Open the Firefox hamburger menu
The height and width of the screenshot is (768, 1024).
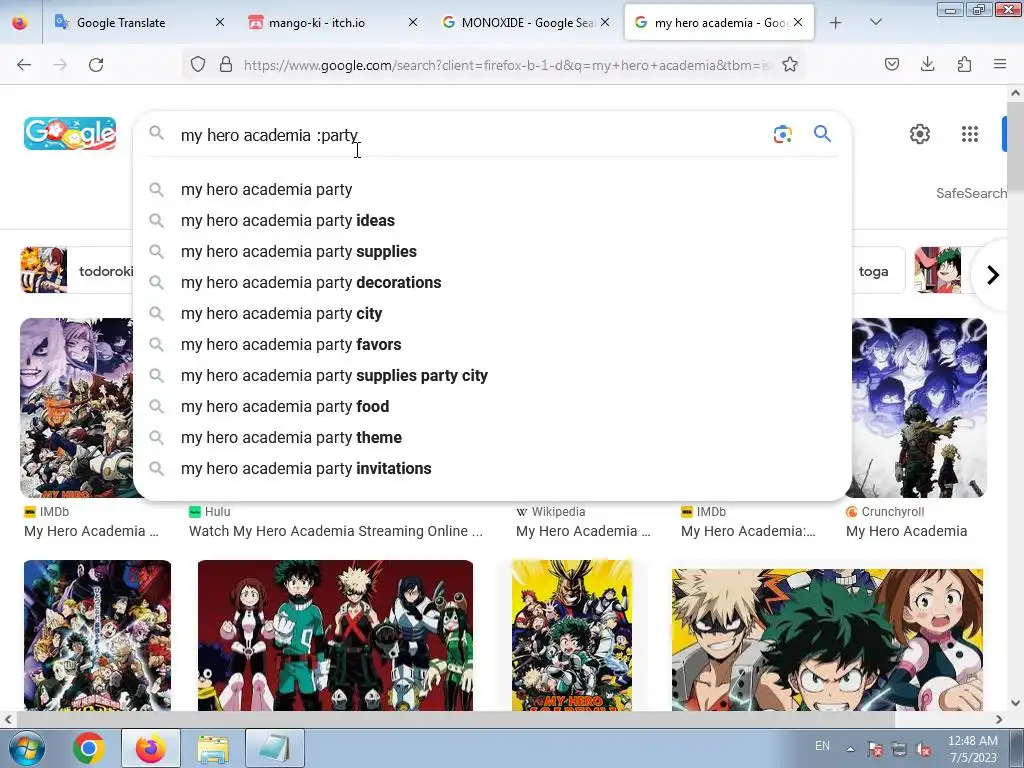[999, 64]
